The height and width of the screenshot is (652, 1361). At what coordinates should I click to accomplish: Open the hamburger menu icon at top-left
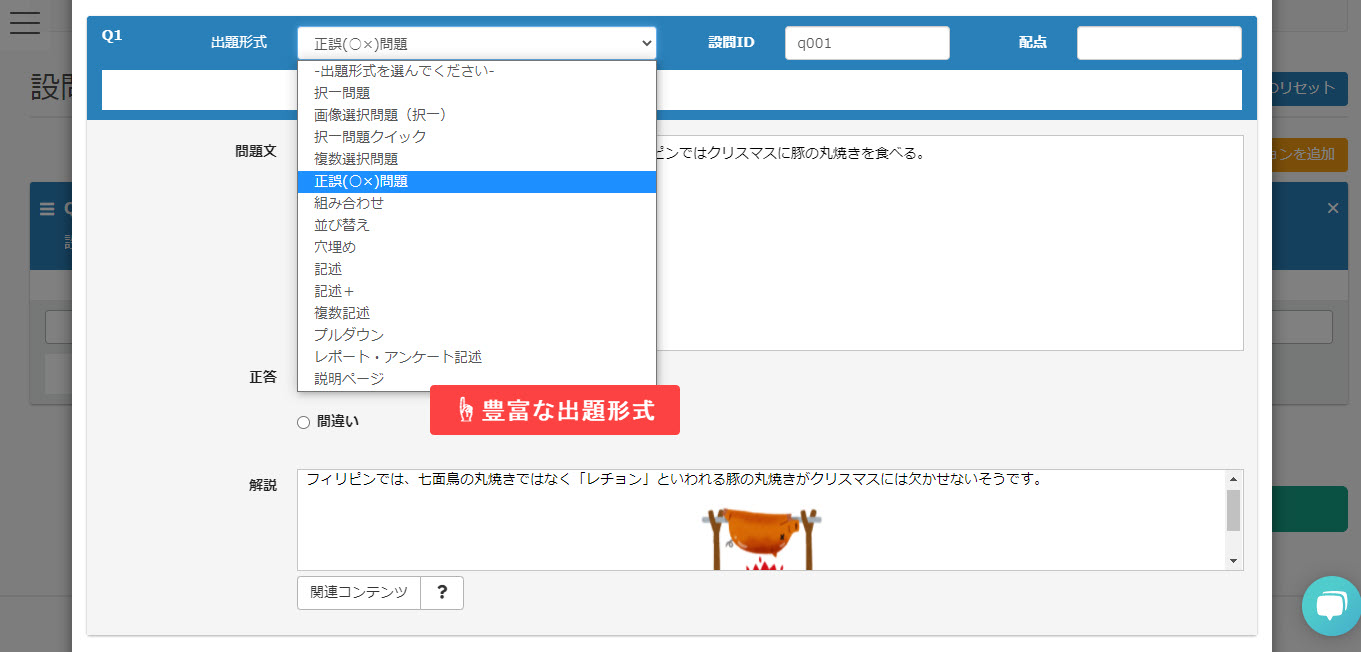coord(24,22)
